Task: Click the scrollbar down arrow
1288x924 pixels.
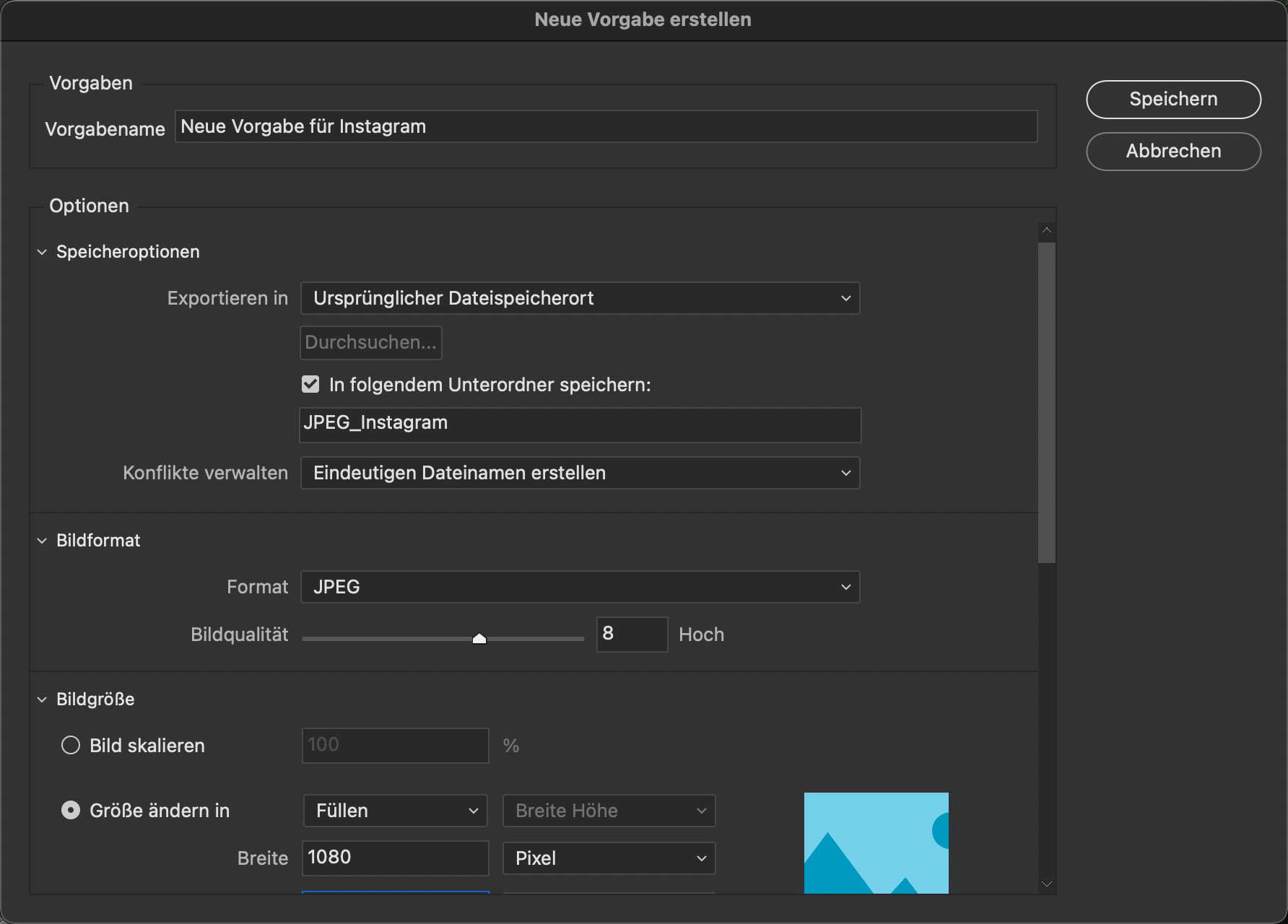Action: pyautogui.click(x=1047, y=884)
